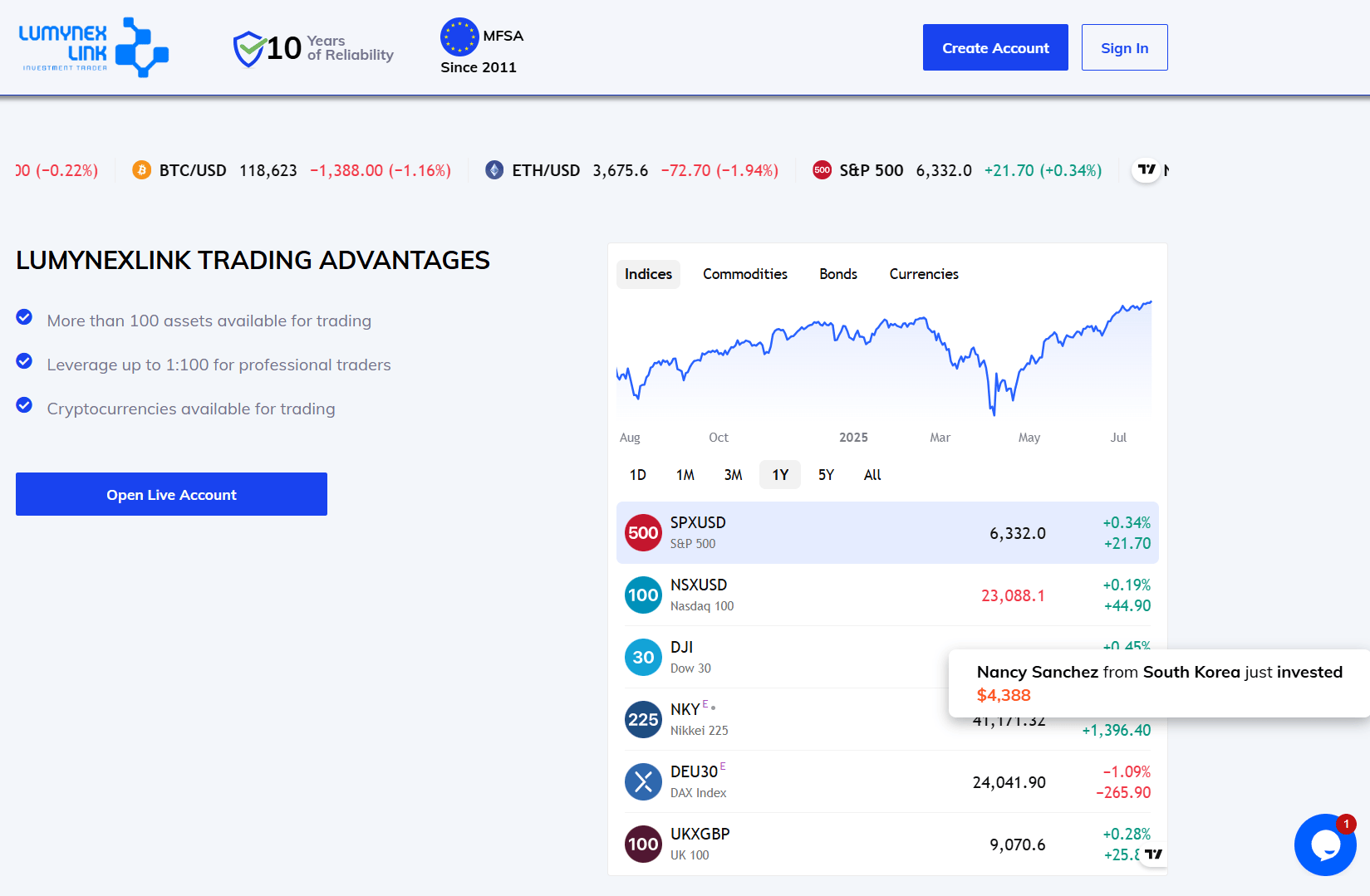Image resolution: width=1370 pixels, height=896 pixels.
Task: Switch to the Commodities tab
Action: (745, 274)
